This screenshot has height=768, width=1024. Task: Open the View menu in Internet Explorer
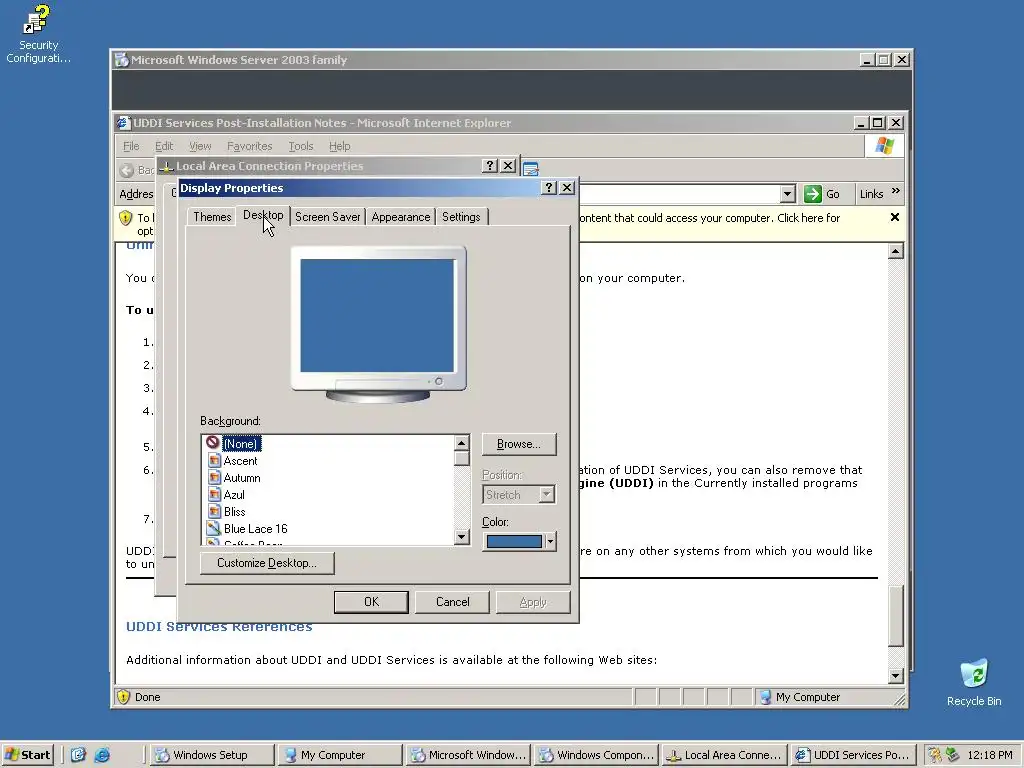pyautogui.click(x=200, y=146)
